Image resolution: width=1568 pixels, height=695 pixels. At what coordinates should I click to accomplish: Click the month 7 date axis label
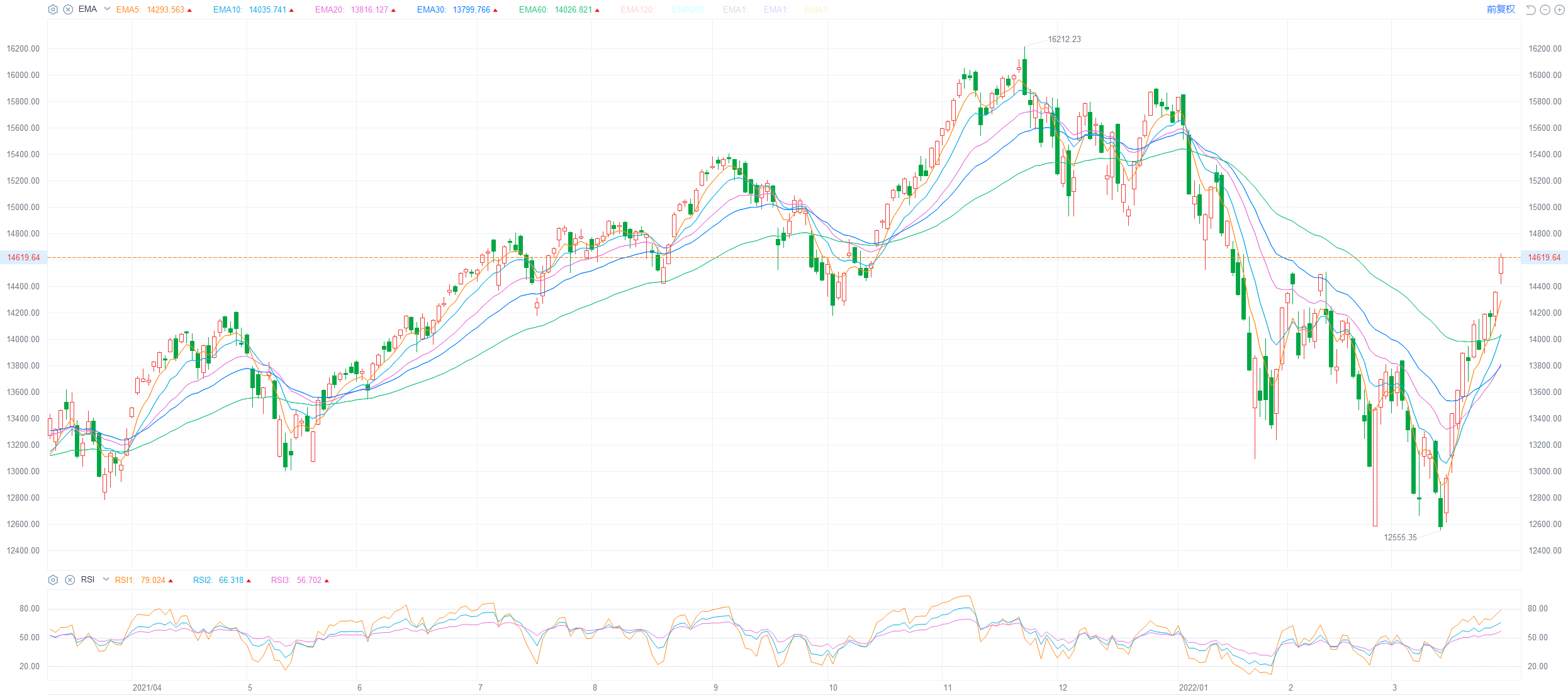pyautogui.click(x=480, y=687)
